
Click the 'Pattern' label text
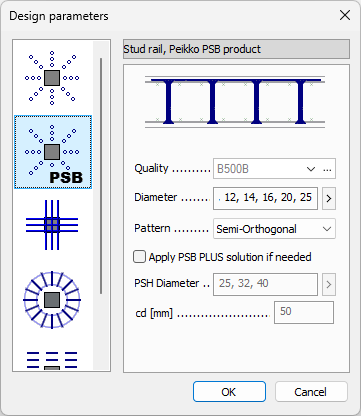pyautogui.click(x=152, y=228)
